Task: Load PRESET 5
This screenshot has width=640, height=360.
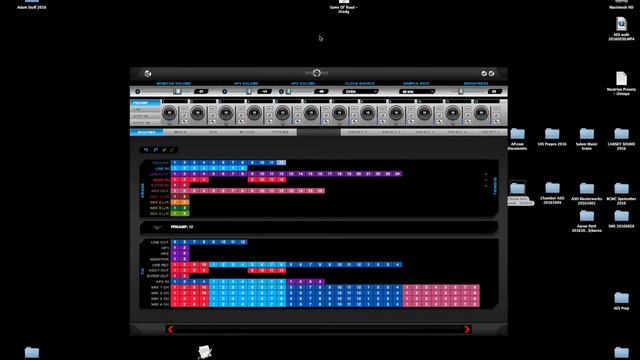Action: pos(490,132)
